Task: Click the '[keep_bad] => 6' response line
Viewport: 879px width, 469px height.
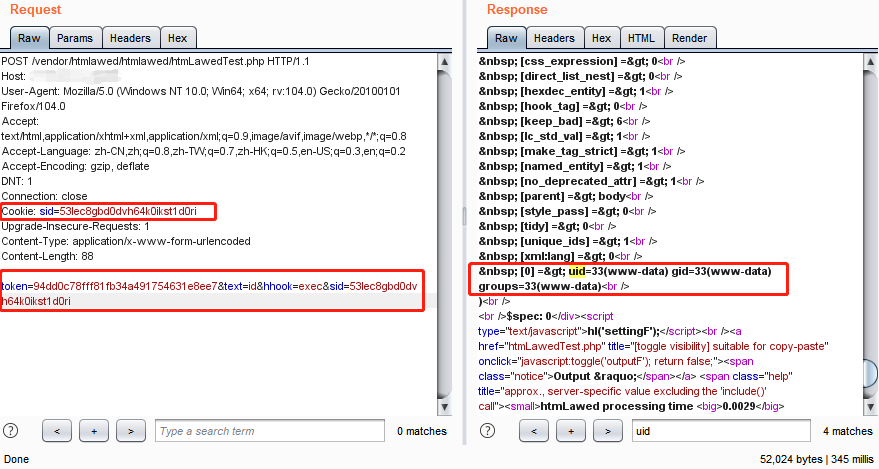Action: [x=565, y=121]
